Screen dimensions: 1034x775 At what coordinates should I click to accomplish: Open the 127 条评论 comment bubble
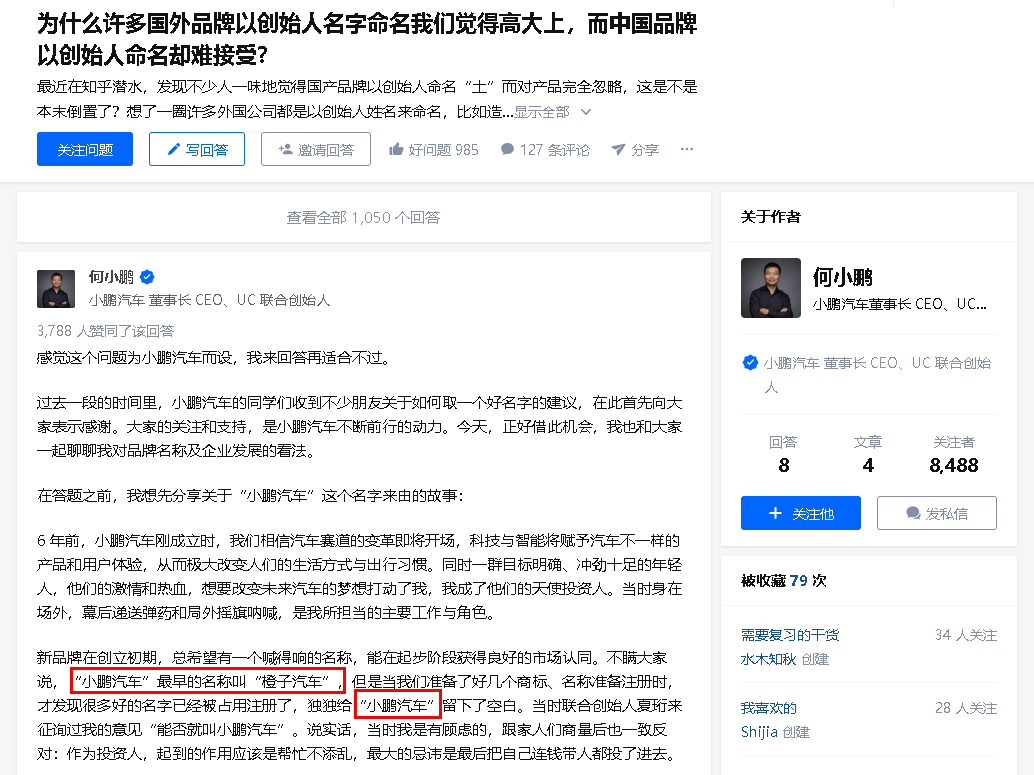click(x=507, y=149)
